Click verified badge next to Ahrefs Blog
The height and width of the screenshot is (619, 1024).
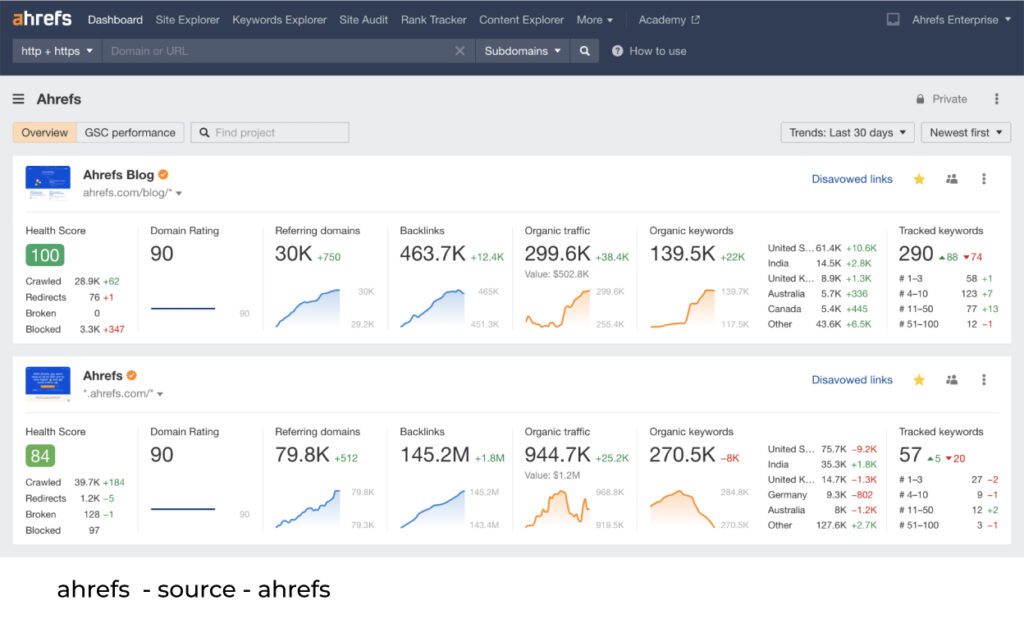pos(163,174)
